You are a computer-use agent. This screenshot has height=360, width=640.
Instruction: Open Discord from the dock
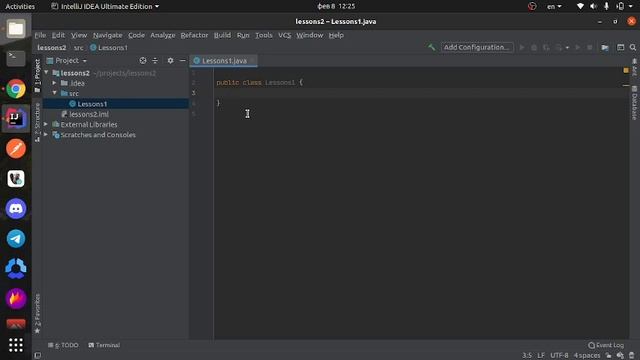coord(16,209)
